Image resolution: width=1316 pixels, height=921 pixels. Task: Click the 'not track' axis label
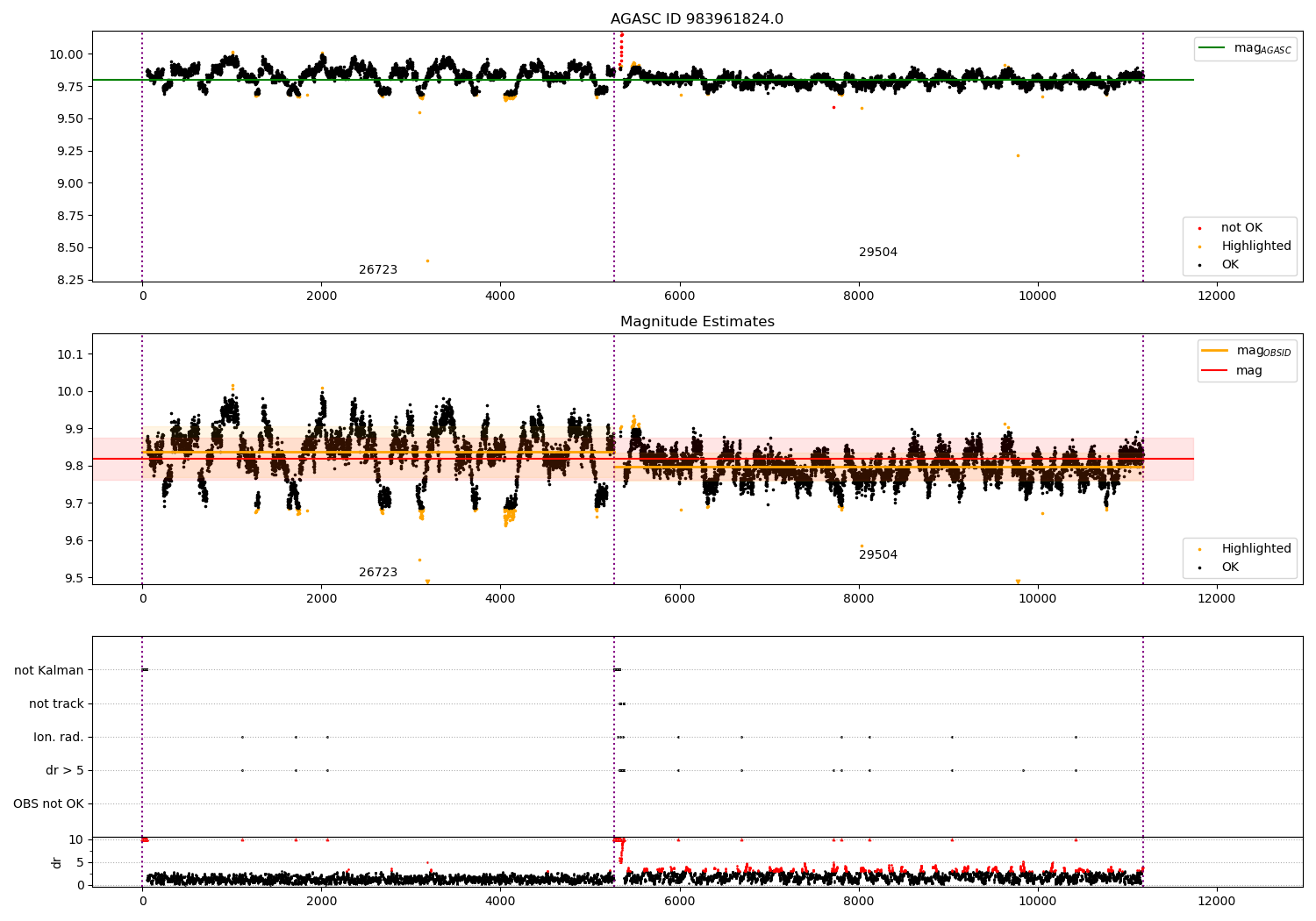(x=56, y=703)
